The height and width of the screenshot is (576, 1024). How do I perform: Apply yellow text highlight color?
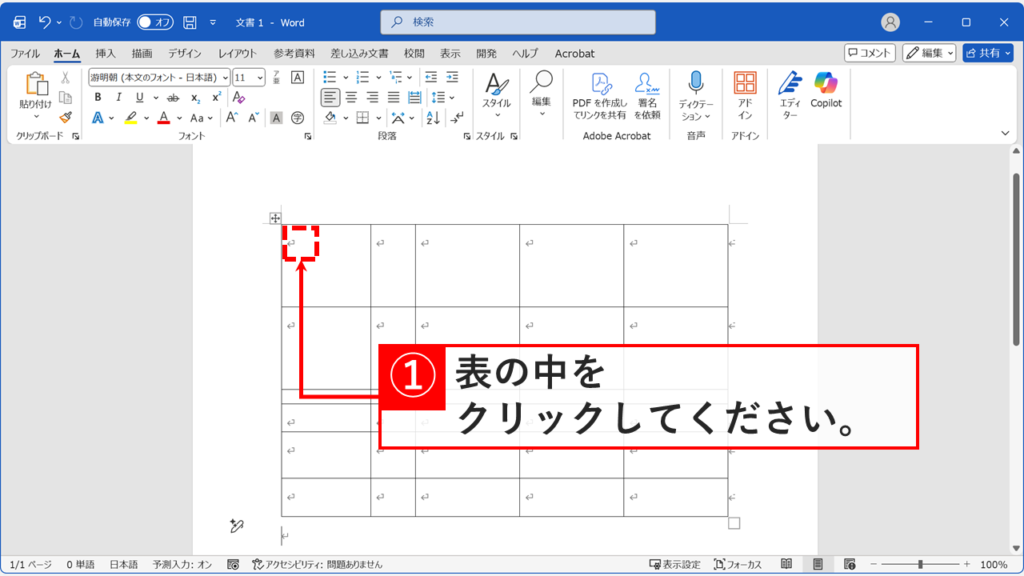(132, 117)
